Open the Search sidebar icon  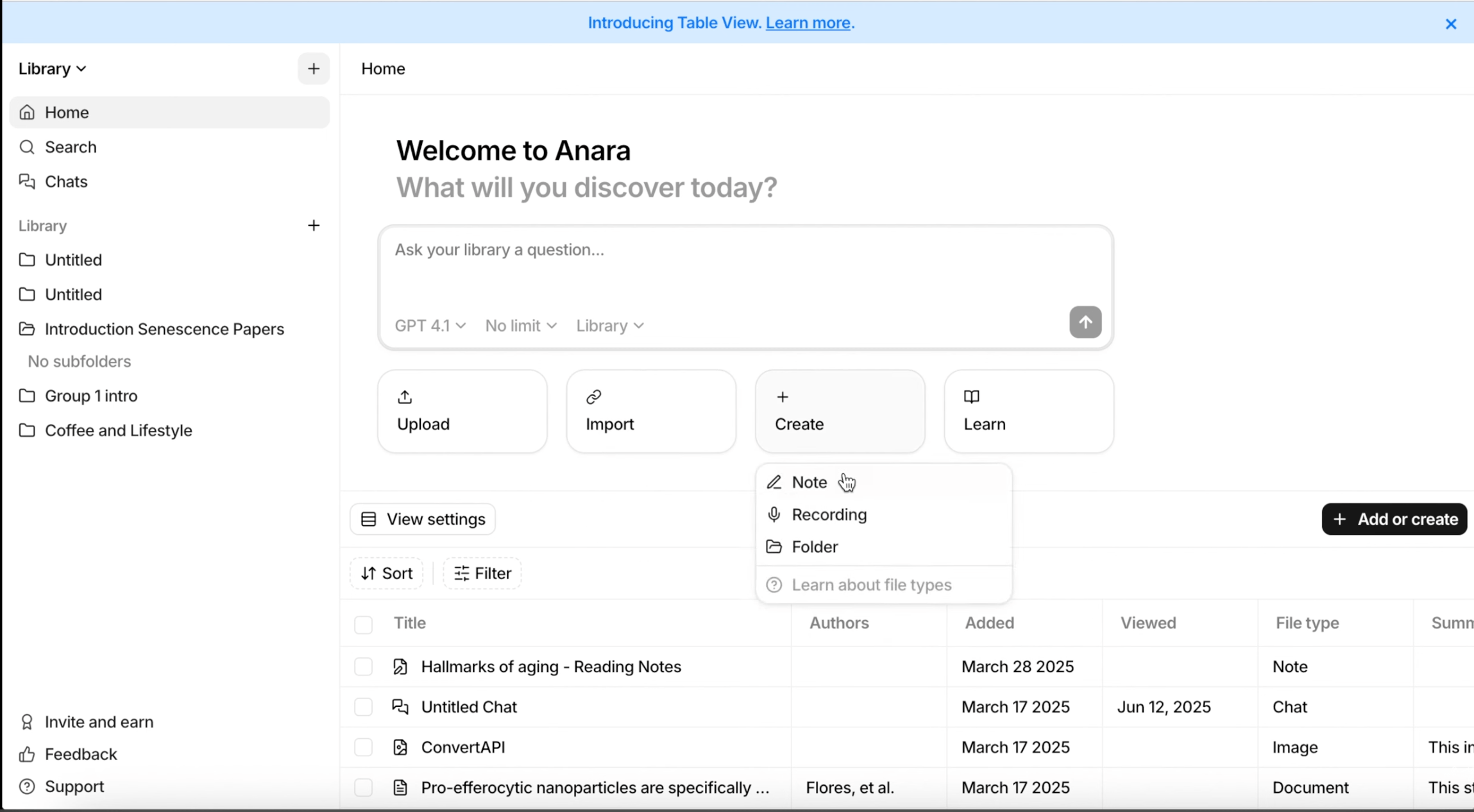pos(27,147)
